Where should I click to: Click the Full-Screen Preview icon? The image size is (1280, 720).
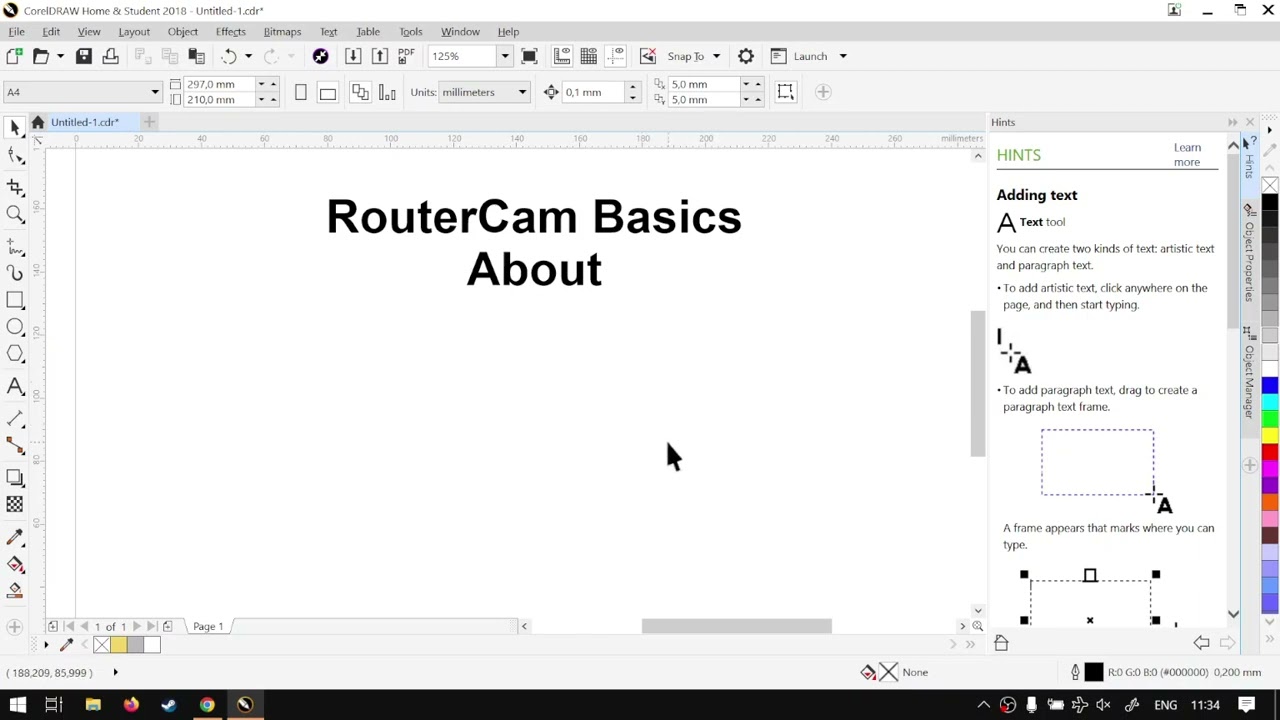(530, 56)
